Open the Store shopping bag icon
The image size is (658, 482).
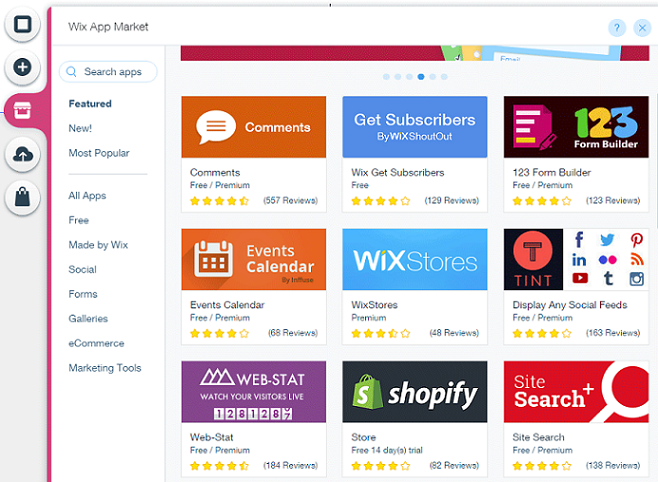[22, 197]
